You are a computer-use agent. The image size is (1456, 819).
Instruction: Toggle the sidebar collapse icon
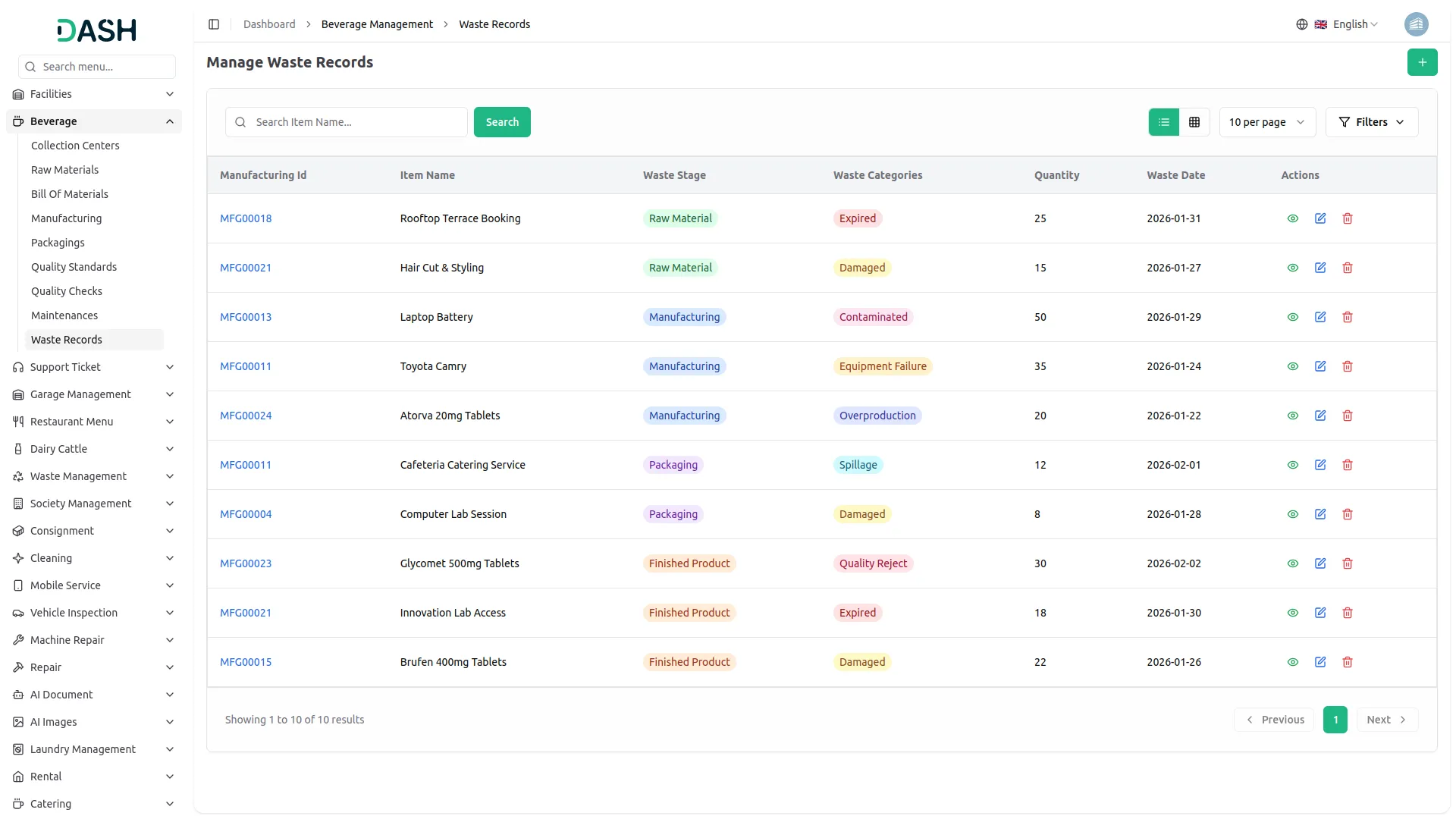tap(214, 24)
